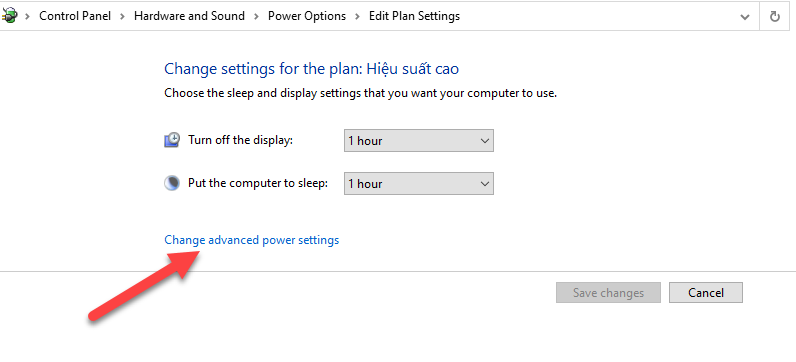The width and height of the screenshot is (796, 362).
Task: Navigate to Hardware and Sound breadcrumb
Action: 189,16
